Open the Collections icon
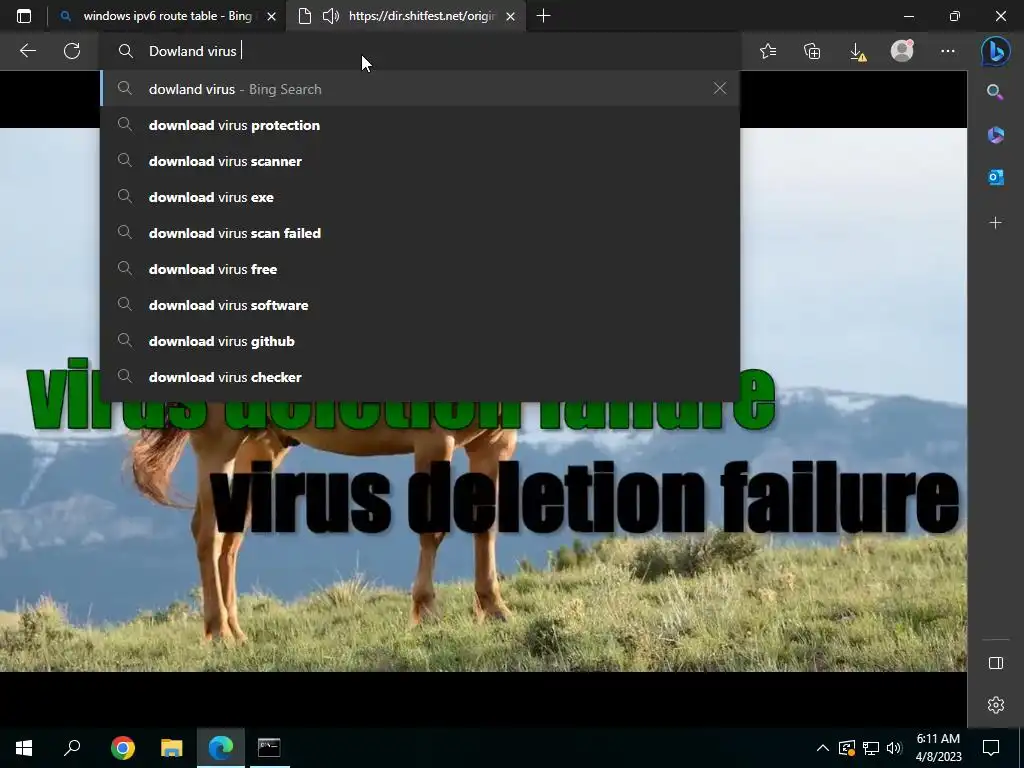The width and height of the screenshot is (1024, 768). click(812, 51)
